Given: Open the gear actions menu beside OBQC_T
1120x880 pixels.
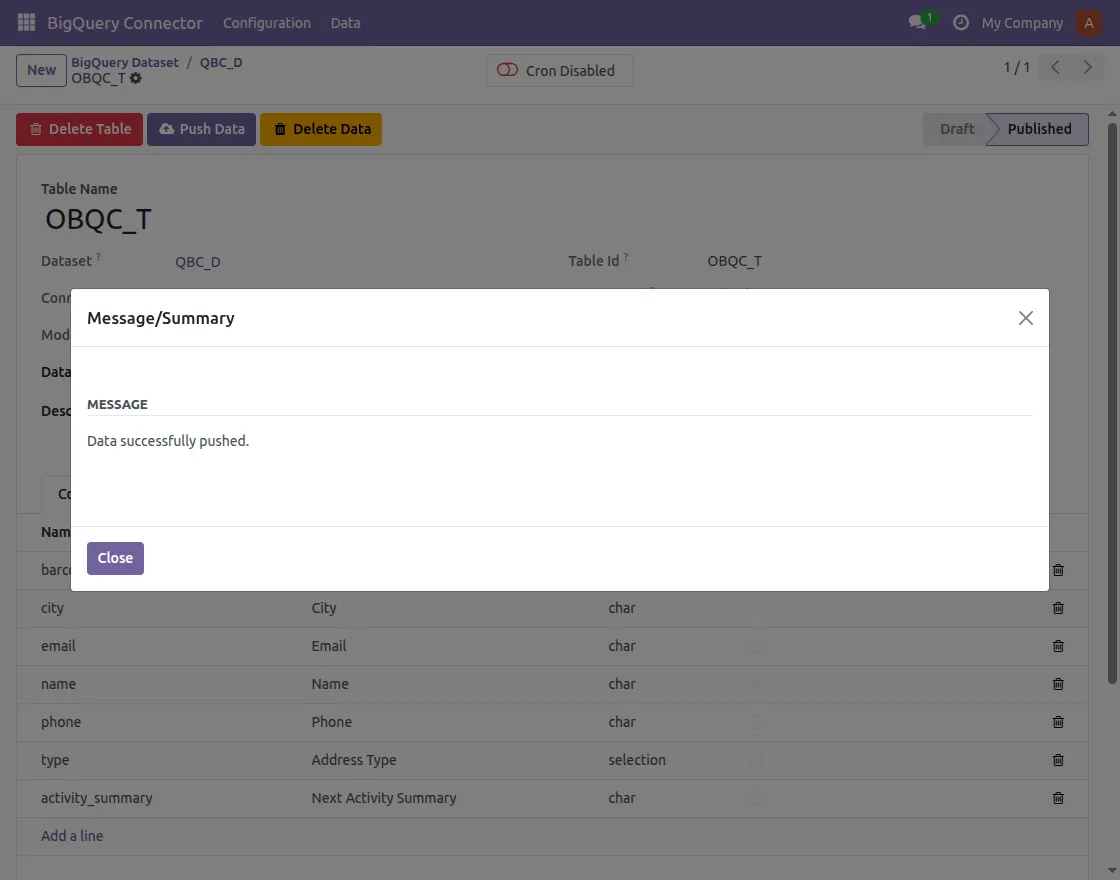Looking at the screenshot, I should [136, 79].
